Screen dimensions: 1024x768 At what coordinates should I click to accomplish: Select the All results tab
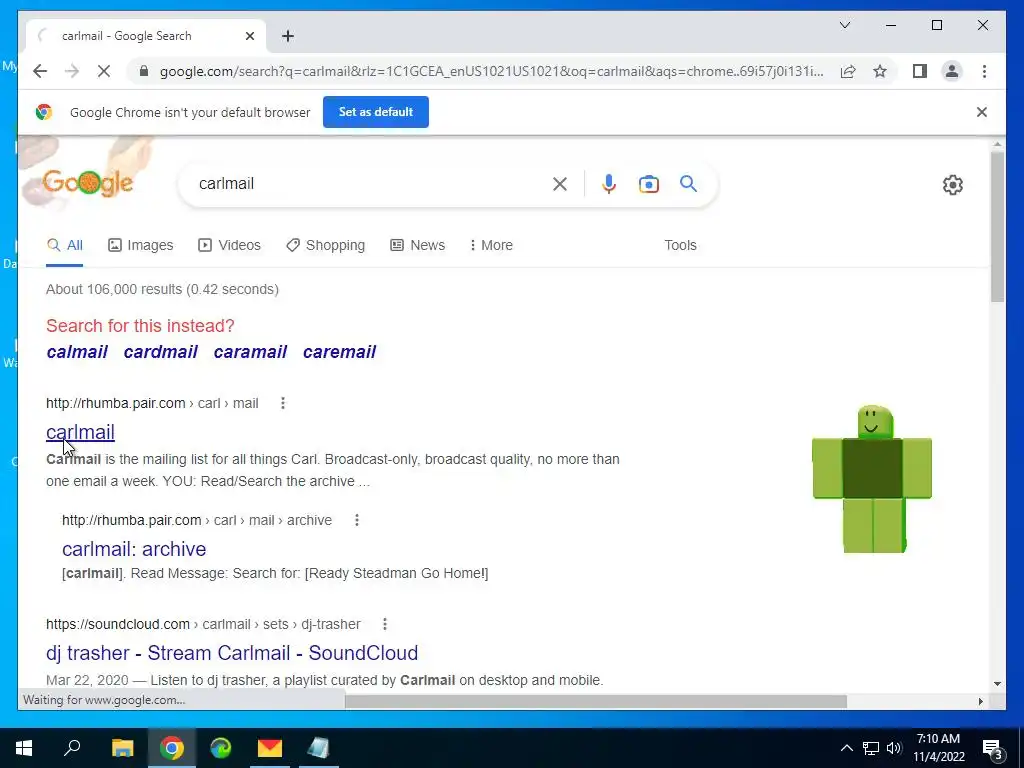tap(65, 246)
